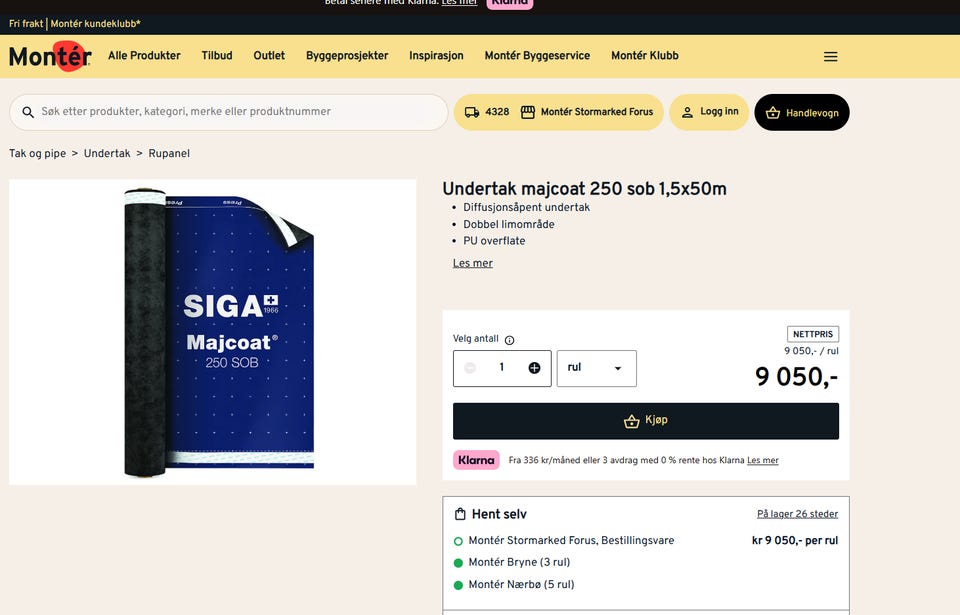Open the Outlet menu item
This screenshot has width=960, height=615.
(x=269, y=56)
